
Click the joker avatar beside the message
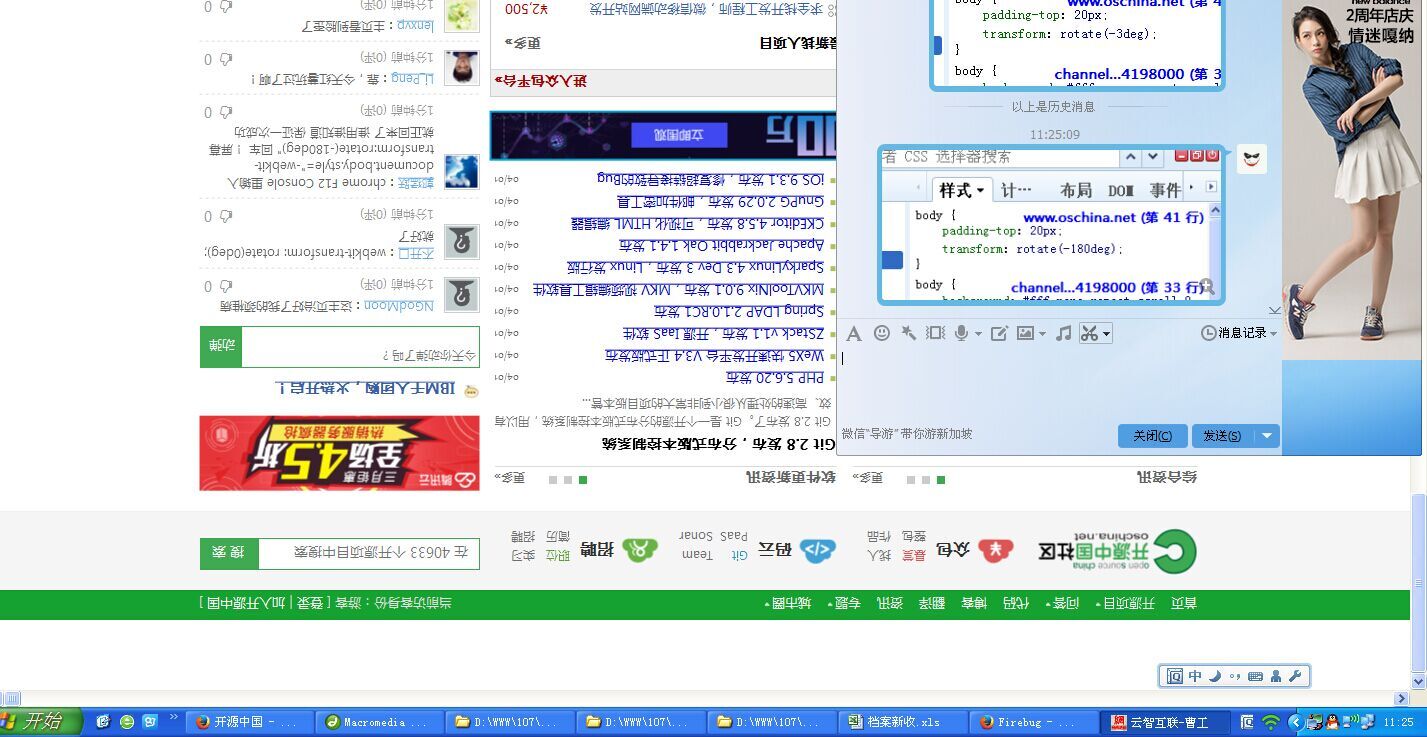[x=1252, y=158]
